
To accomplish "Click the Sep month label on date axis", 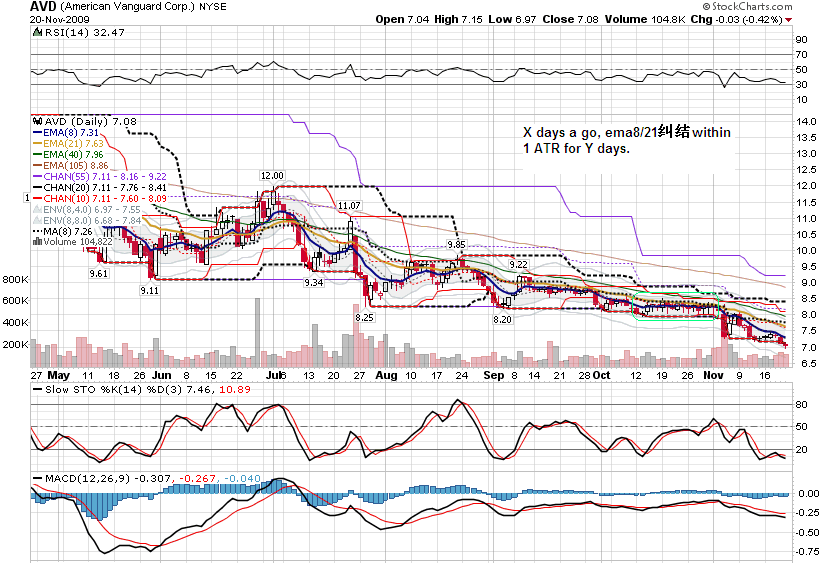I will pyautogui.click(x=494, y=375).
